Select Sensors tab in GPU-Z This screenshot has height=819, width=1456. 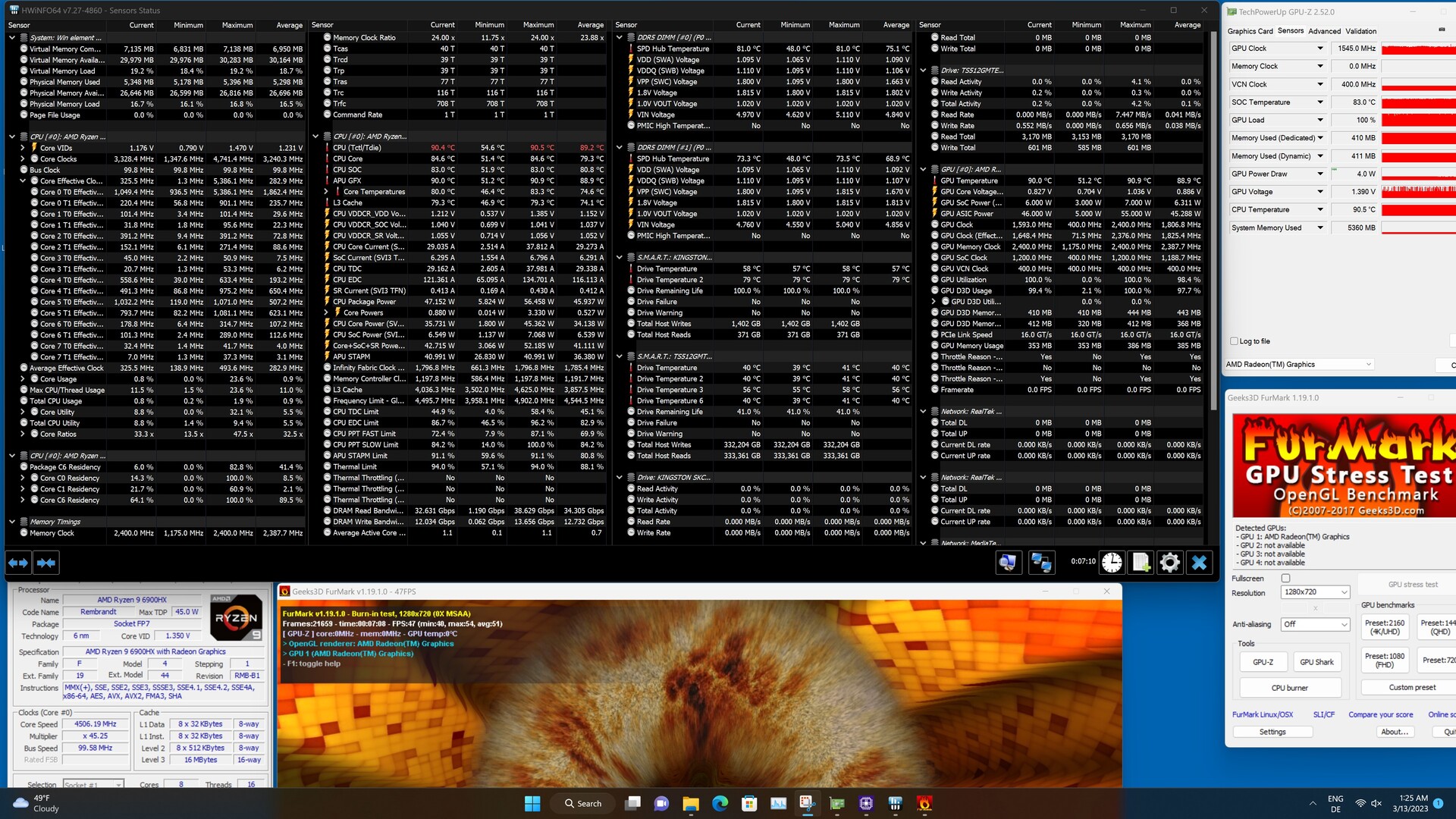pyautogui.click(x=1291, y=31)
